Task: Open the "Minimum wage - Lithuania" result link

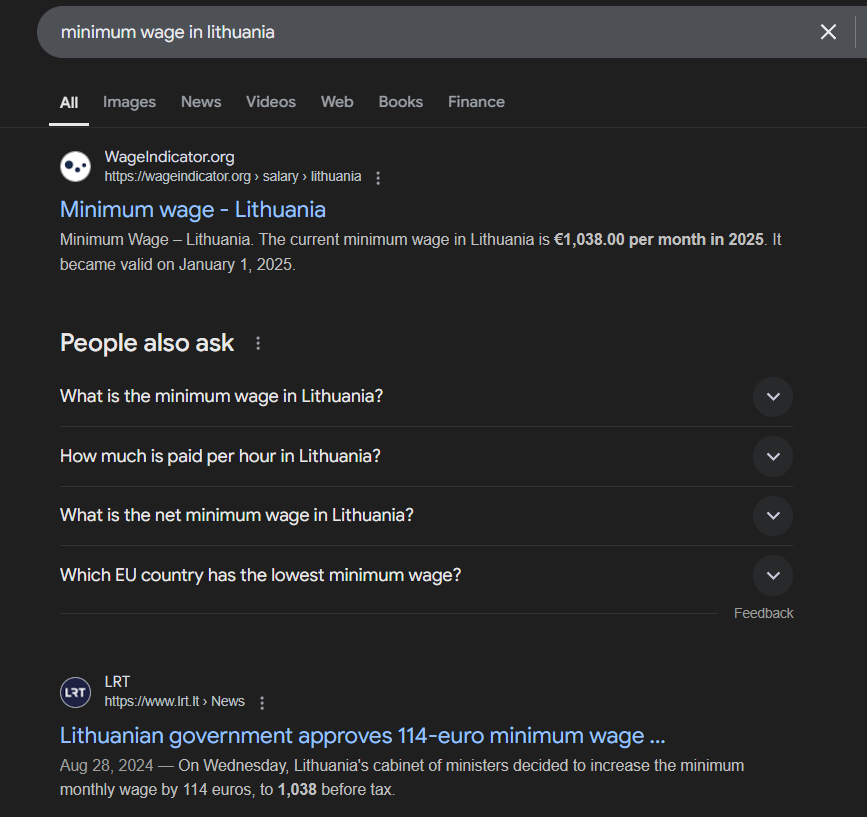Action: (x=193, y=210)
